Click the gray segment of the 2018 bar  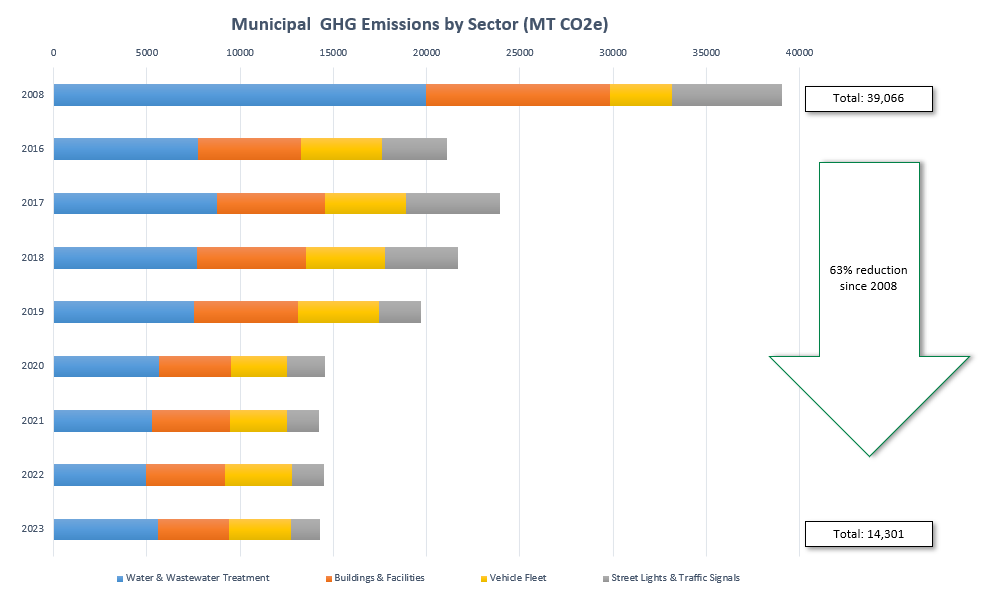coord(421,258)
